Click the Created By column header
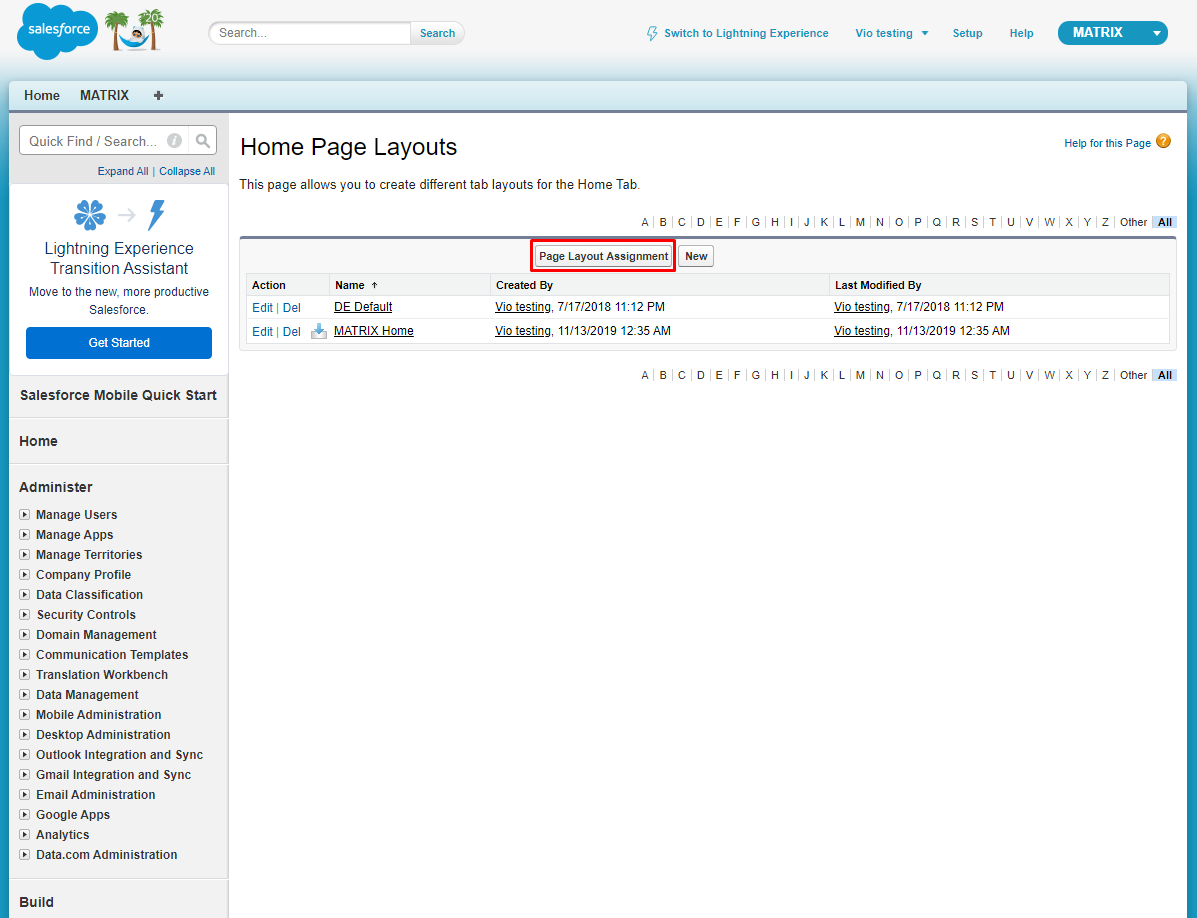Viewport: 1197px width, 918px height. 524,285
